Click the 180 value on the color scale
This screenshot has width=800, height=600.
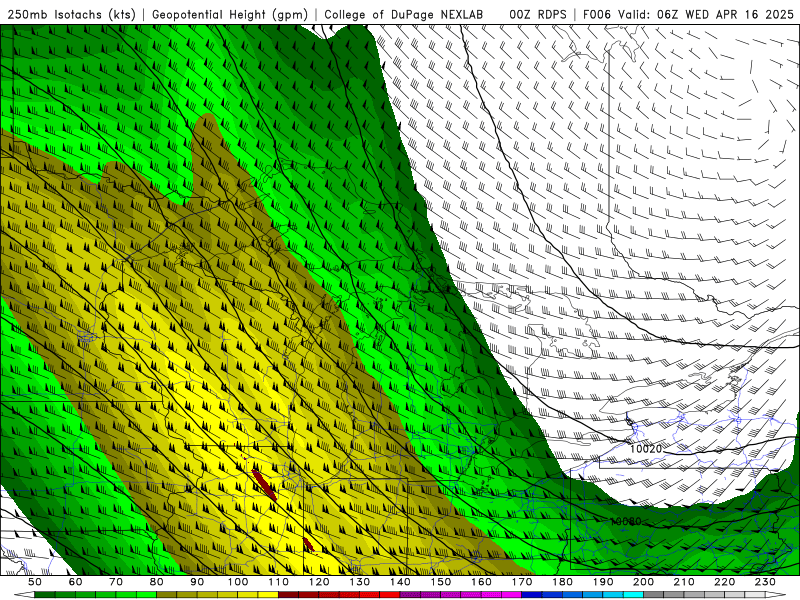(x=562, y=582)
